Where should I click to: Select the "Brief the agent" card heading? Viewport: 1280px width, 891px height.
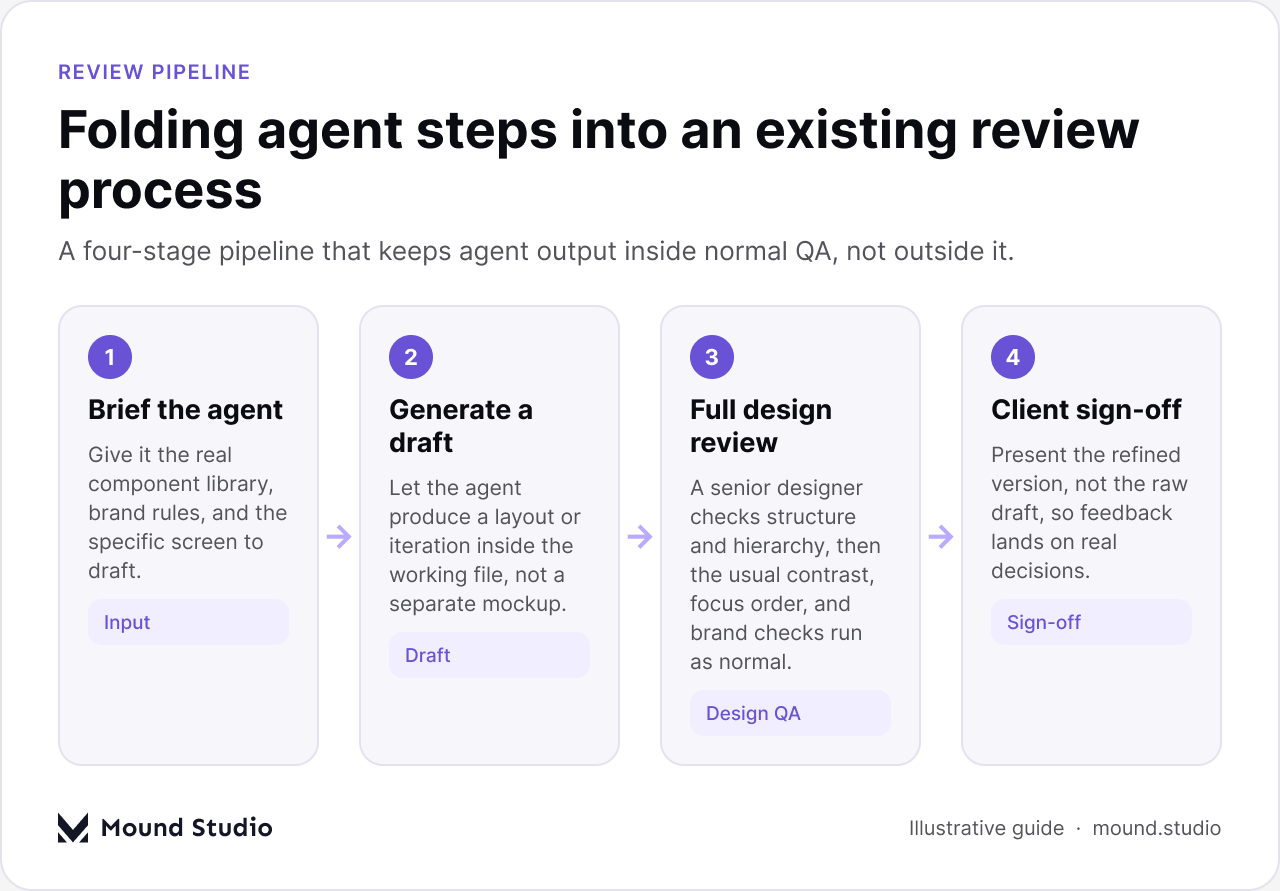click(x=186, y=410)
